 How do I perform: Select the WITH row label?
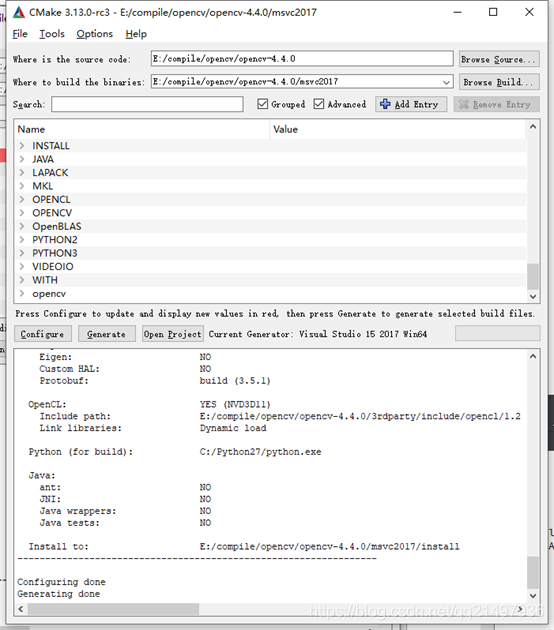pos(45,280)
